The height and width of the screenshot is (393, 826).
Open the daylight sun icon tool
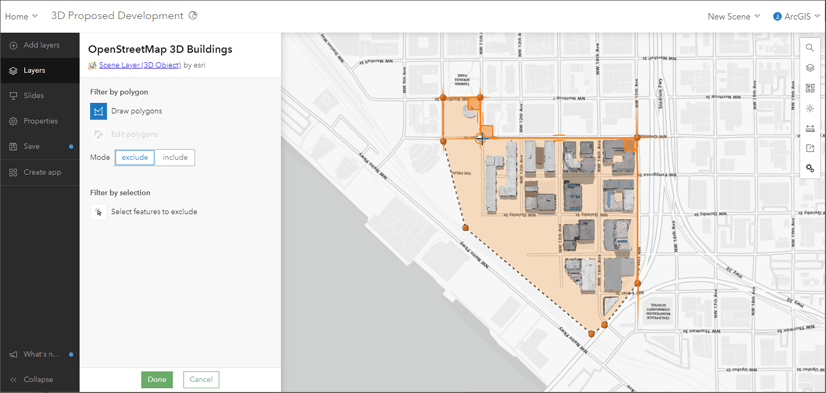pyautogui.click(x=810, y=108)
